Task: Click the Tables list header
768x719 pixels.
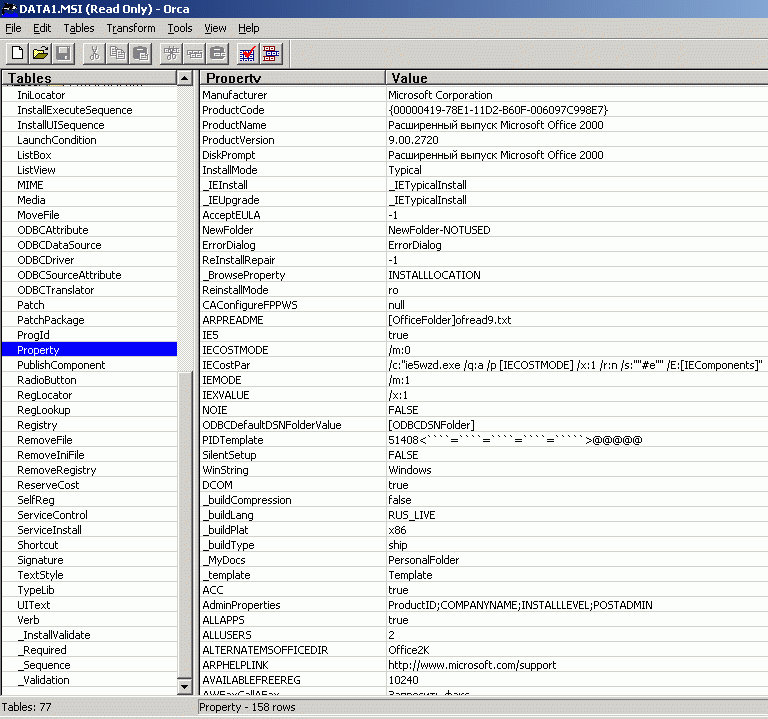Action: coord(89,78)
